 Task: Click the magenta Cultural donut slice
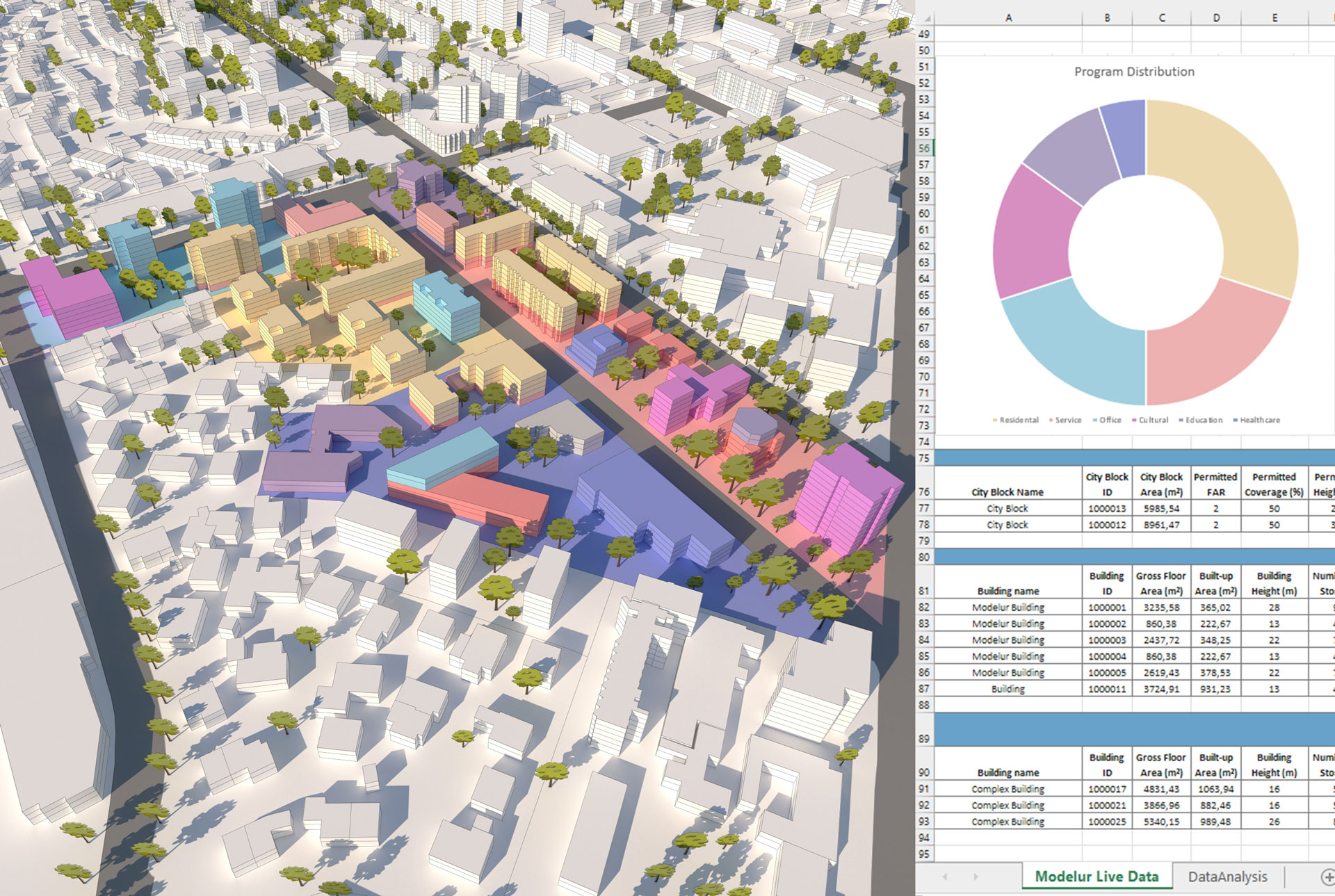(x=1033, y=236)
